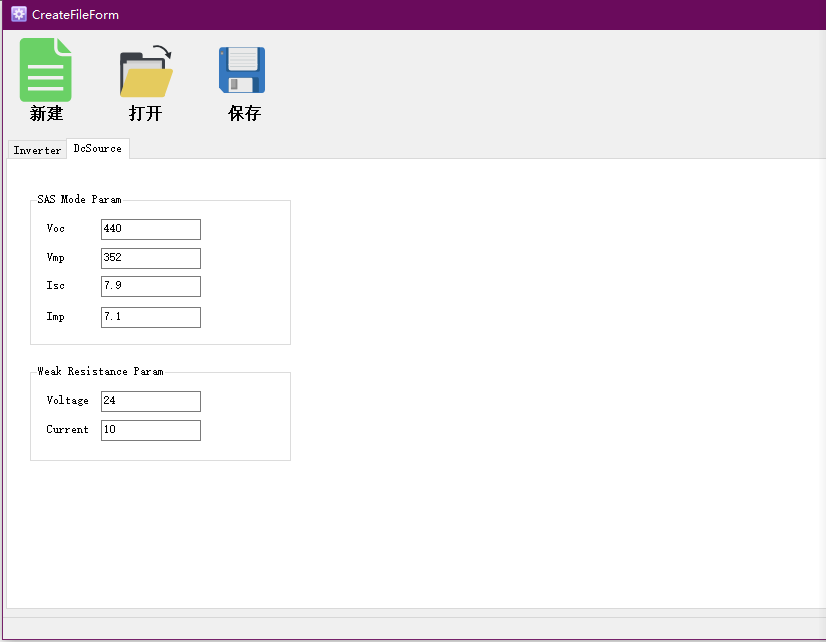This screenshot has height=642, width=826.
Task: Select the Isc input box with 7.9
Action: (150, 286)
